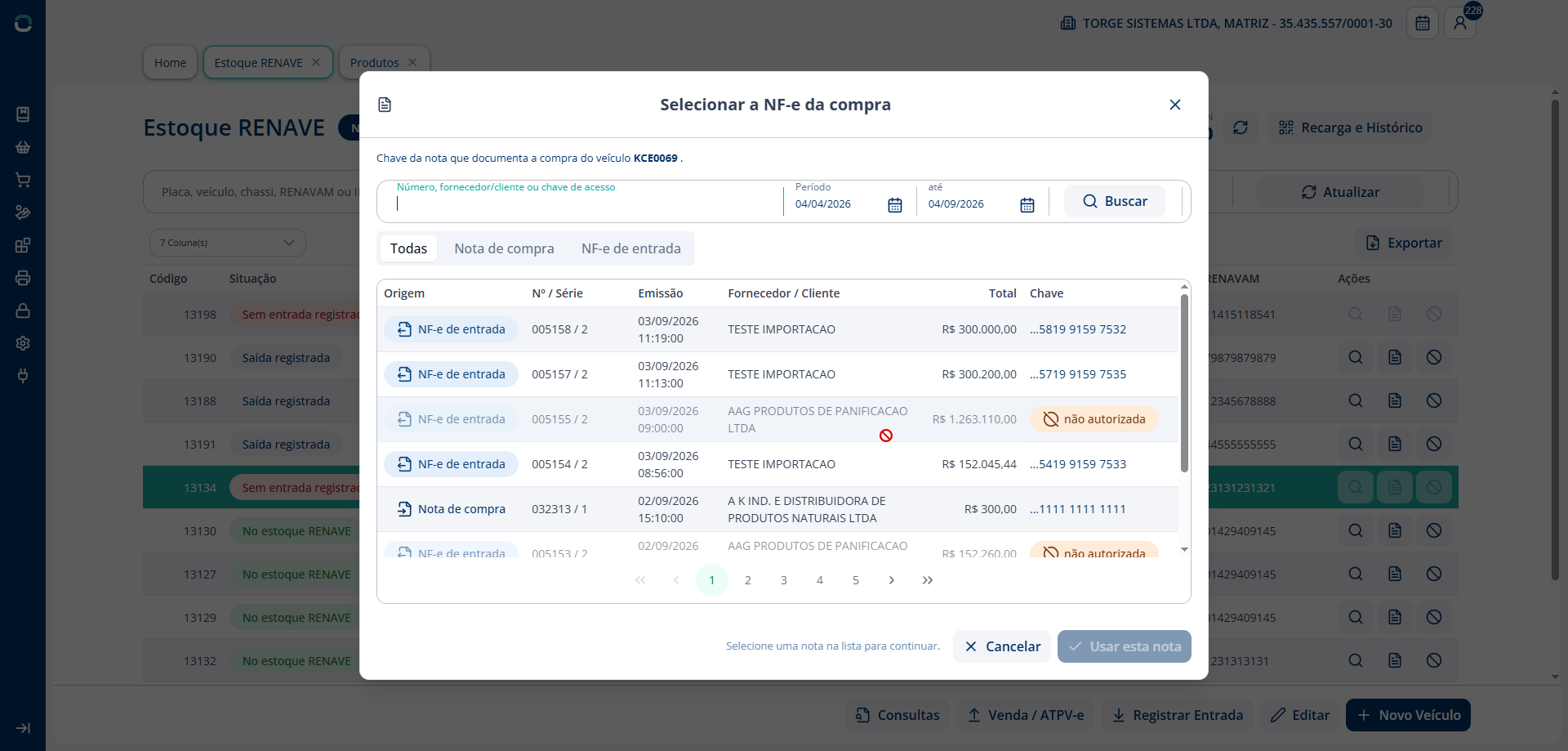Click the Cancelar button

coord(1002,646)
